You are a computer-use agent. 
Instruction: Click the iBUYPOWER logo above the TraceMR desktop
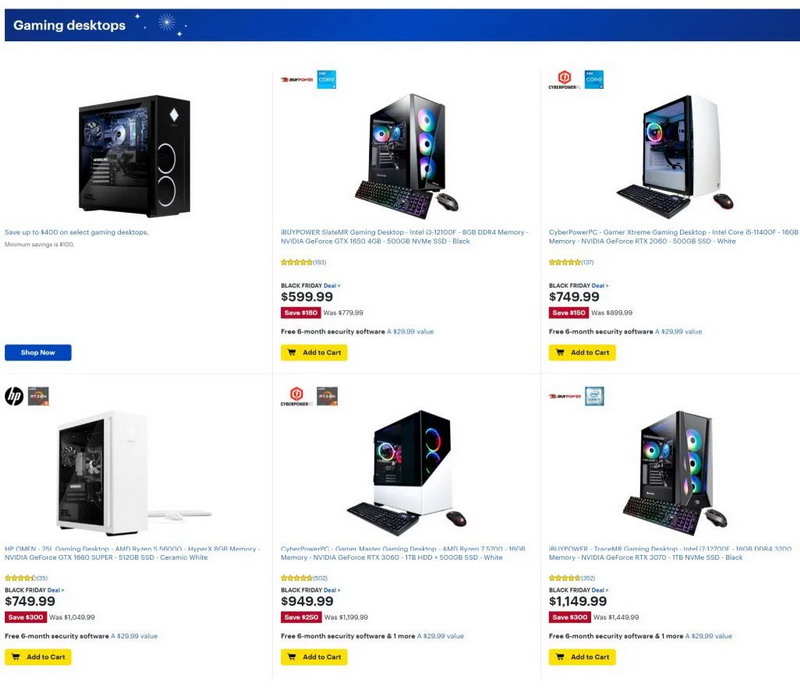[x=565, y=397]
